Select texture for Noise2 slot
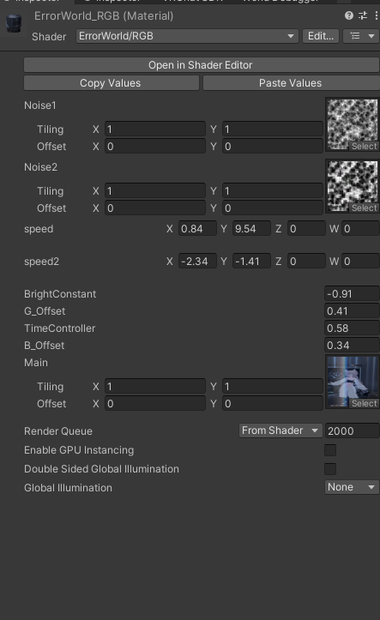 click(364, 208)
